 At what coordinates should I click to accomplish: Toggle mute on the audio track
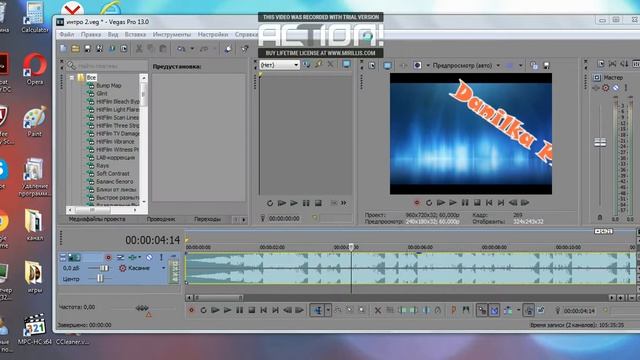(149, 257)
